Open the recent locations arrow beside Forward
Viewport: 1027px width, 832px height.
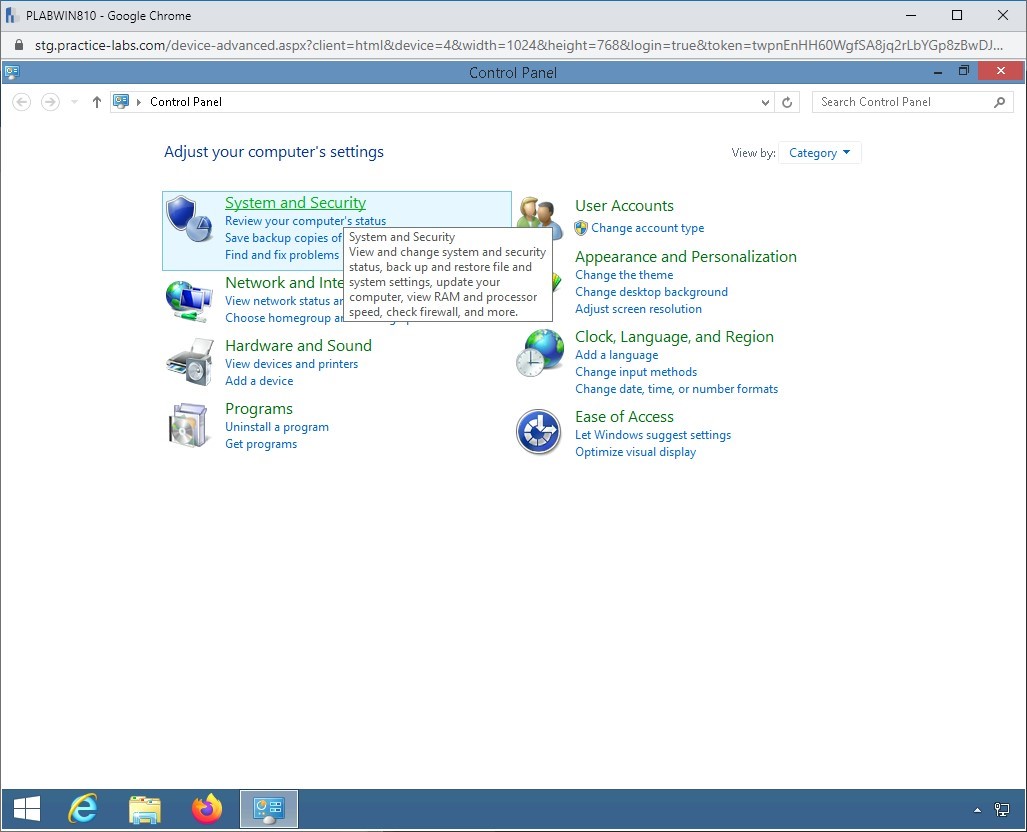74,102
